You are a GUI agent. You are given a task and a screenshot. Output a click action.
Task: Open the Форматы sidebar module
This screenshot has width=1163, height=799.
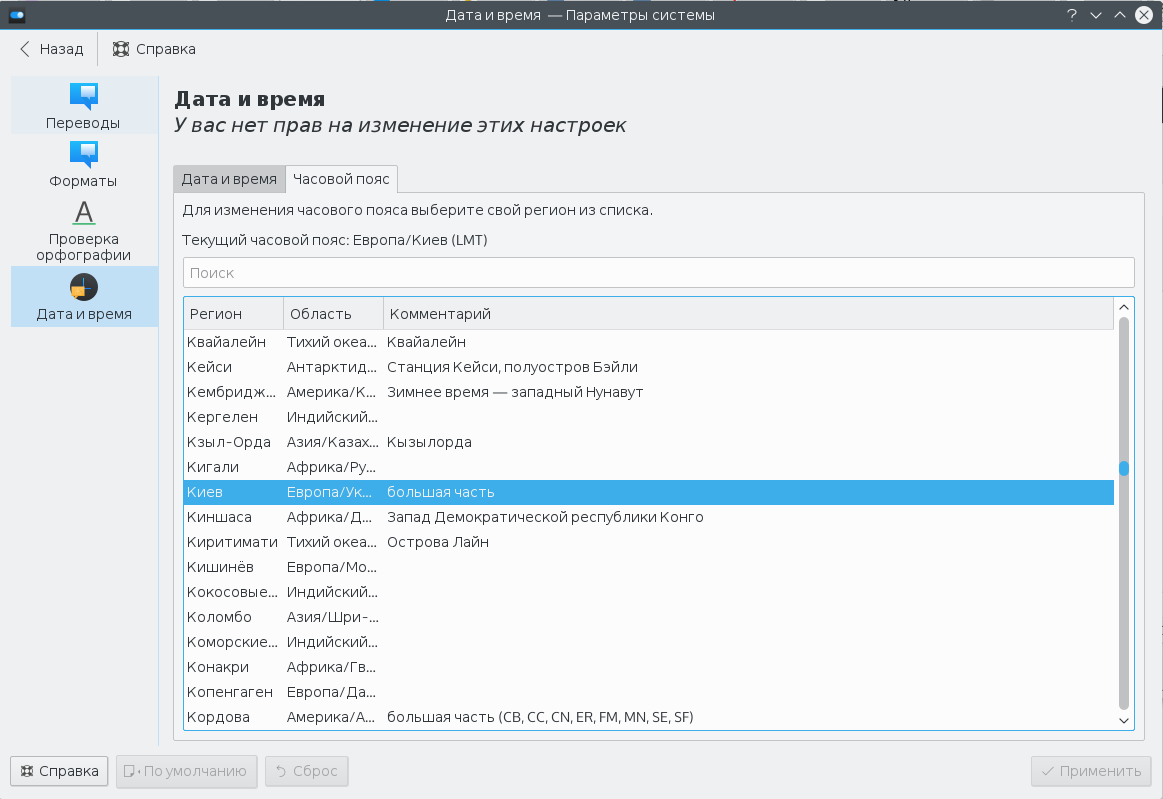pyautogui.click(x=84, y=164)
